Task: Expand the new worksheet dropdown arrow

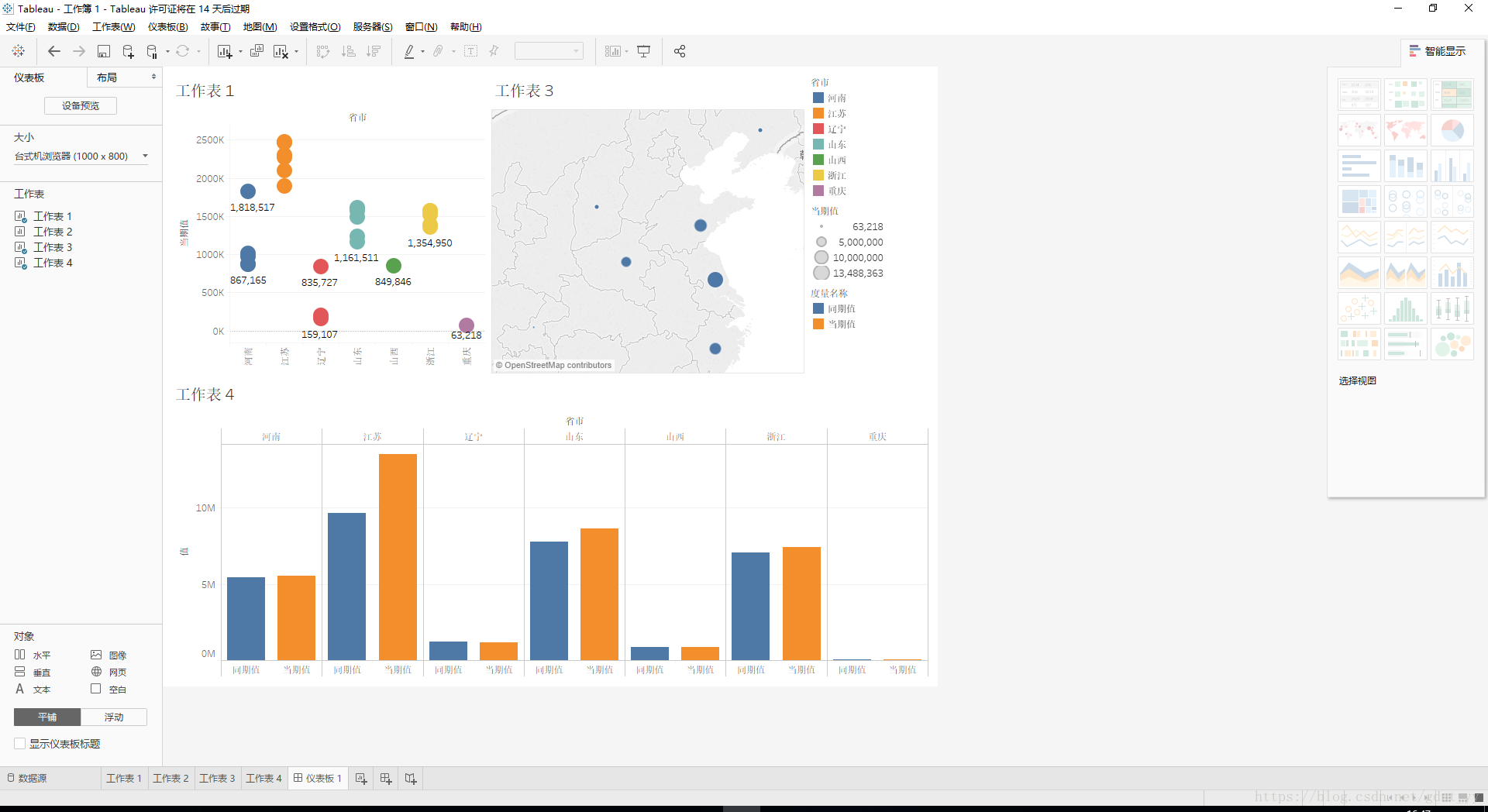Action: (x=240, y=52)
